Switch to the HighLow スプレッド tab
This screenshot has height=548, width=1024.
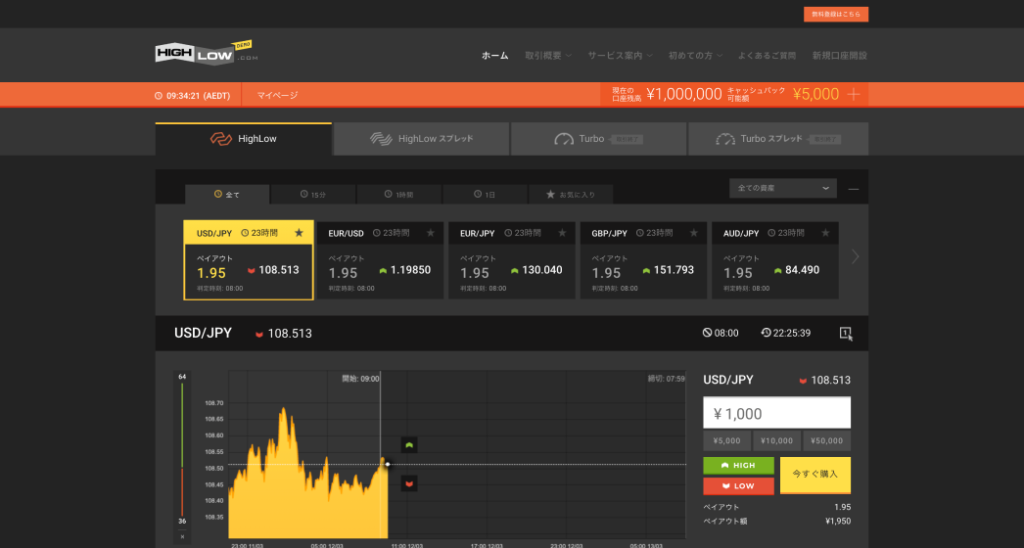coord(421,139)
